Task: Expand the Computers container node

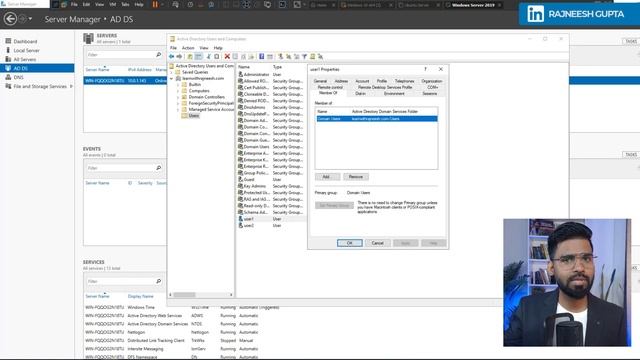Action: pyautogui.click(x=178, y=91)
